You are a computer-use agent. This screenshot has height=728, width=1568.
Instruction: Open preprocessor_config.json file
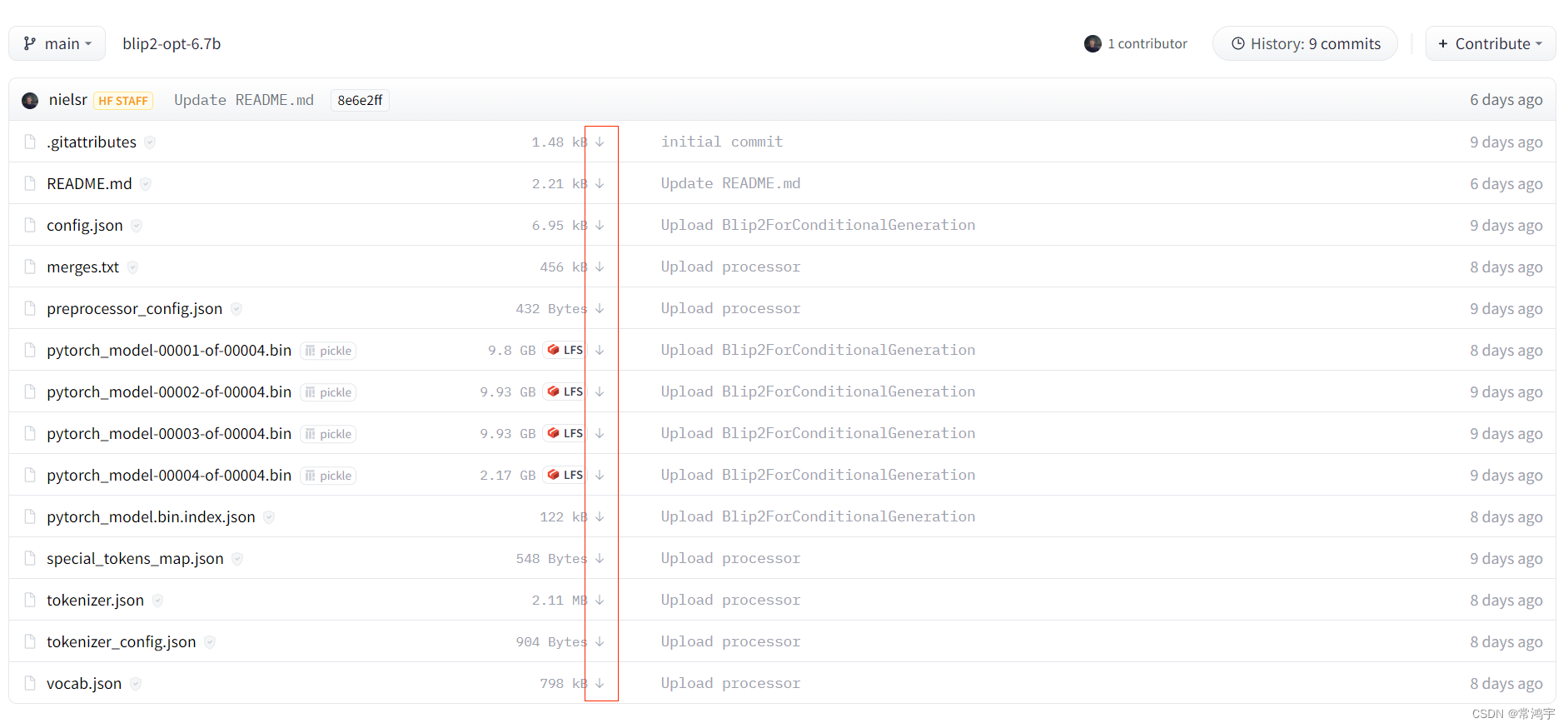coord(135,309)
